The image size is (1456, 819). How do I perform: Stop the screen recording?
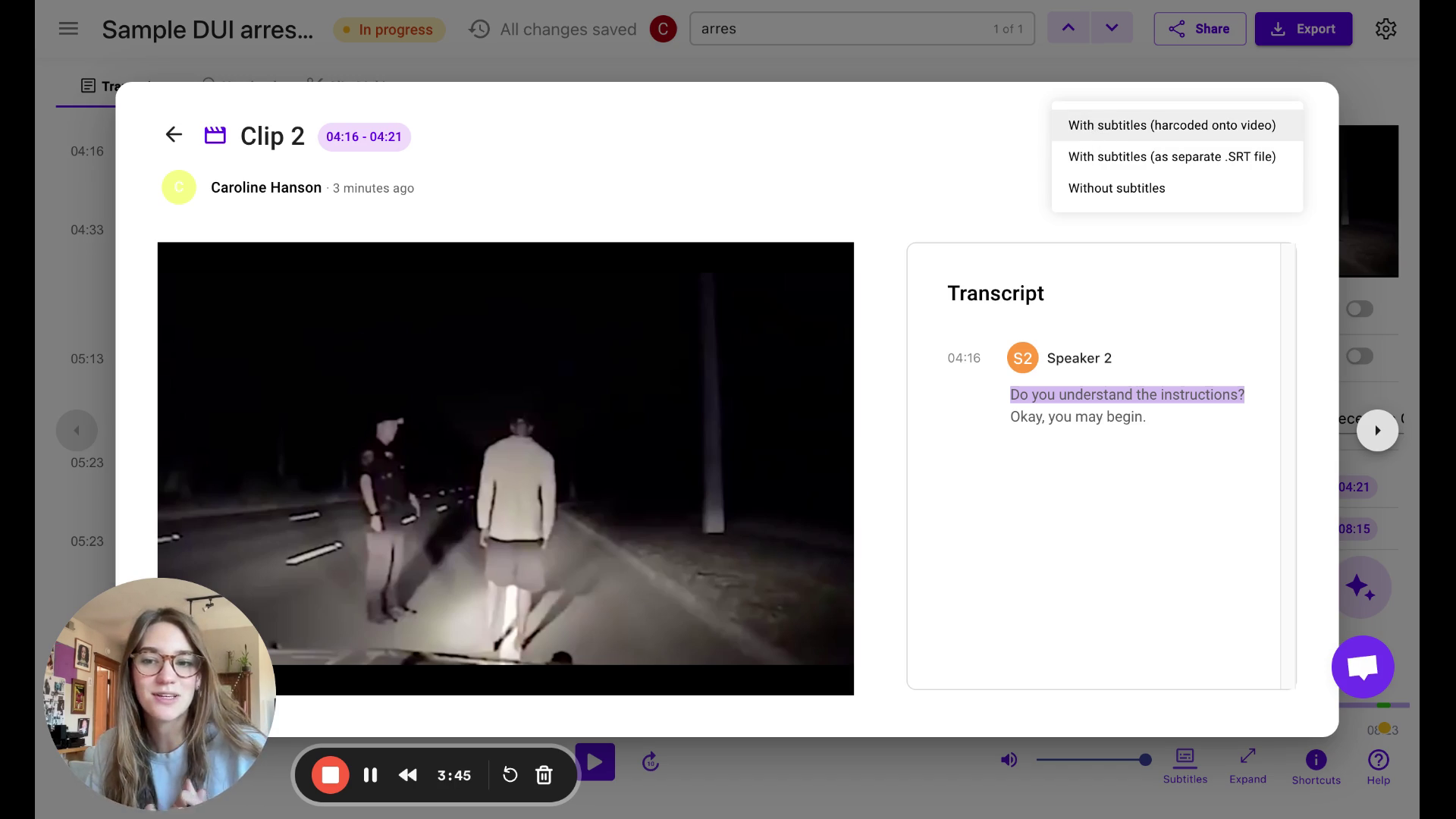click(x=331, y=775)
